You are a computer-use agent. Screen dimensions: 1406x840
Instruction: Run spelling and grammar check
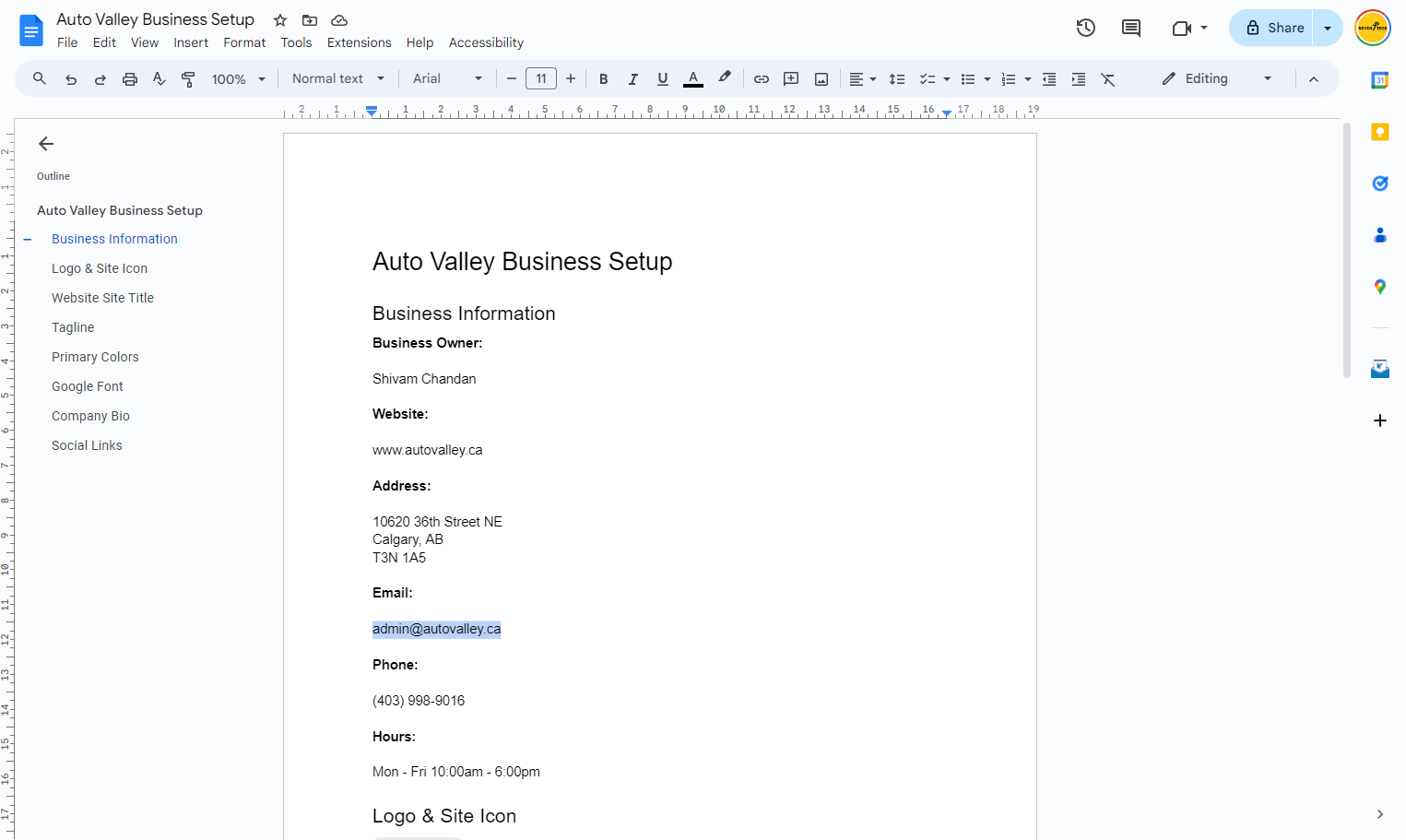tap(160, 79)
